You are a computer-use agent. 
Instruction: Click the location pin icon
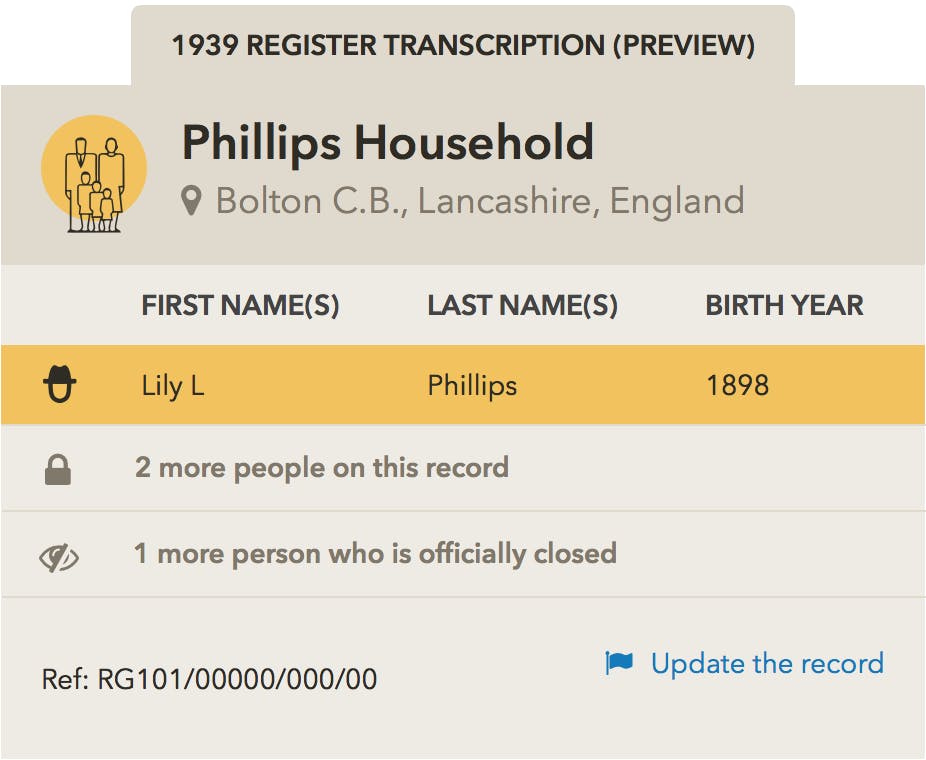coord(191,201)
